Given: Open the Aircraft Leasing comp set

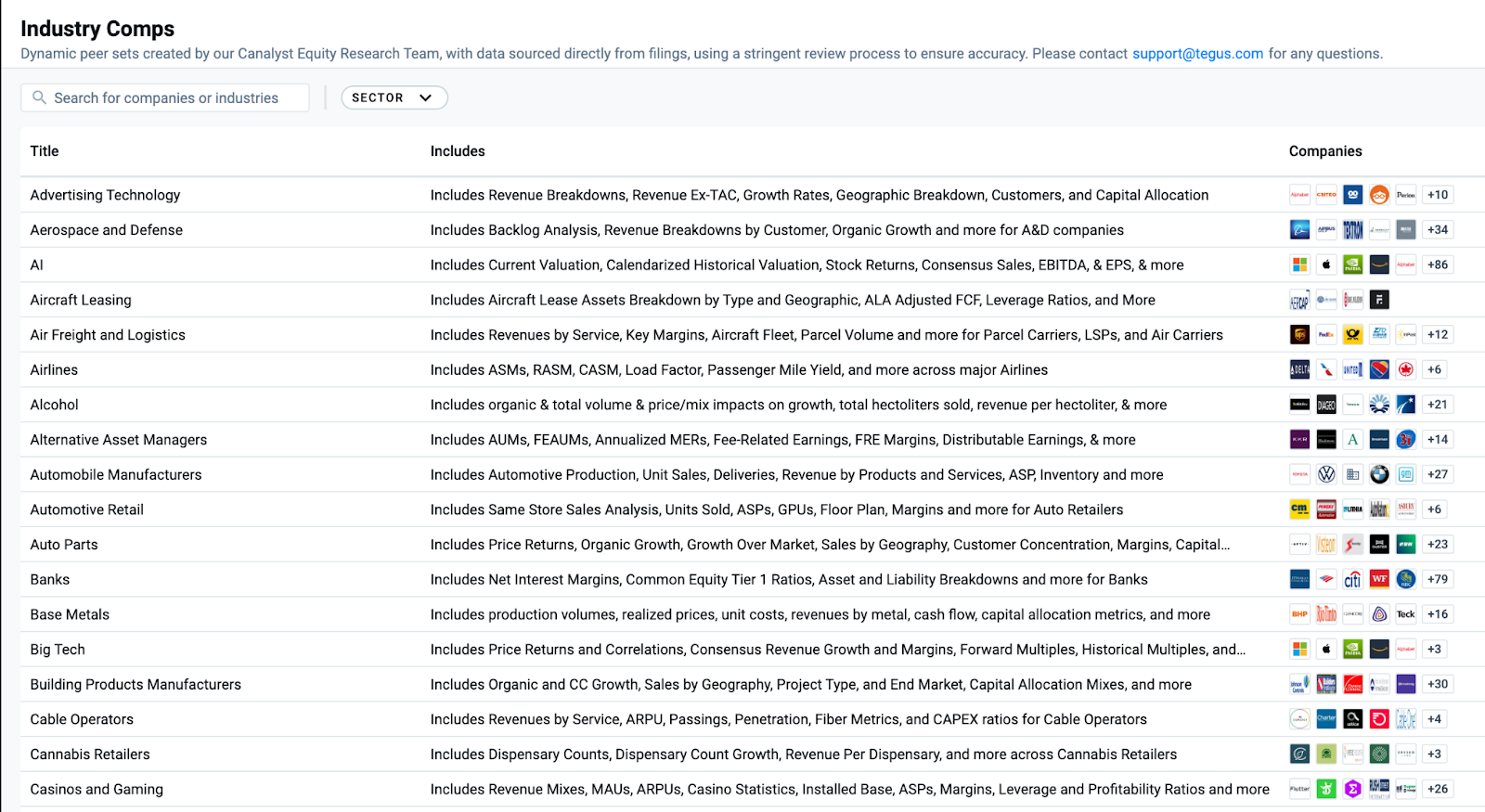Looking at the screenshot, I should pos(81,300).
